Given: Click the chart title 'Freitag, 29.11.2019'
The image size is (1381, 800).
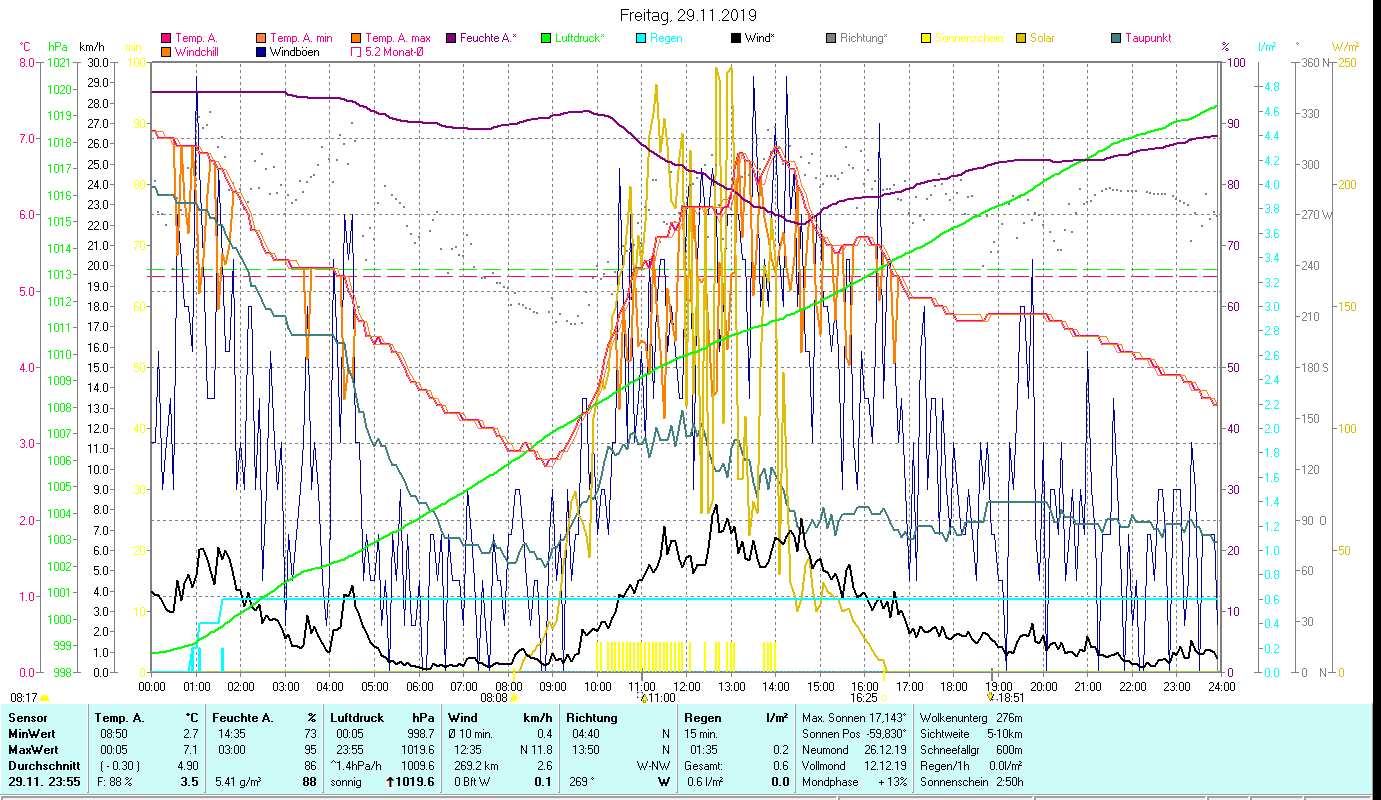Looking at the screenshot, I should [688, 16].
